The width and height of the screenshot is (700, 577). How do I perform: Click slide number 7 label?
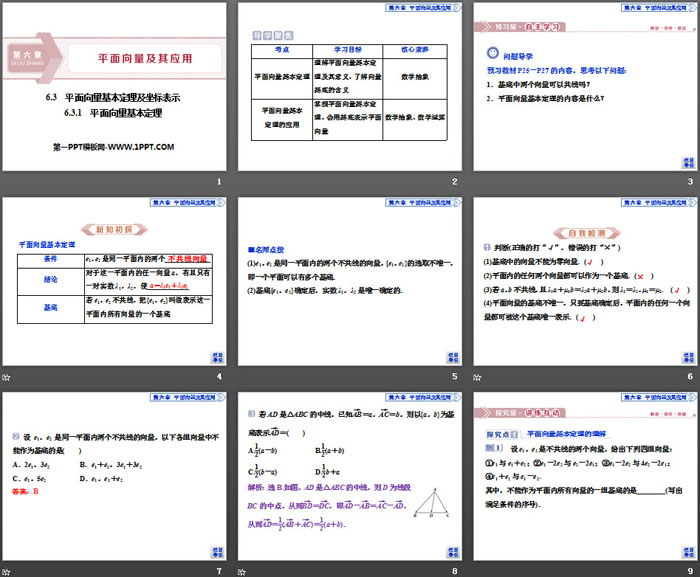[219, 571]
